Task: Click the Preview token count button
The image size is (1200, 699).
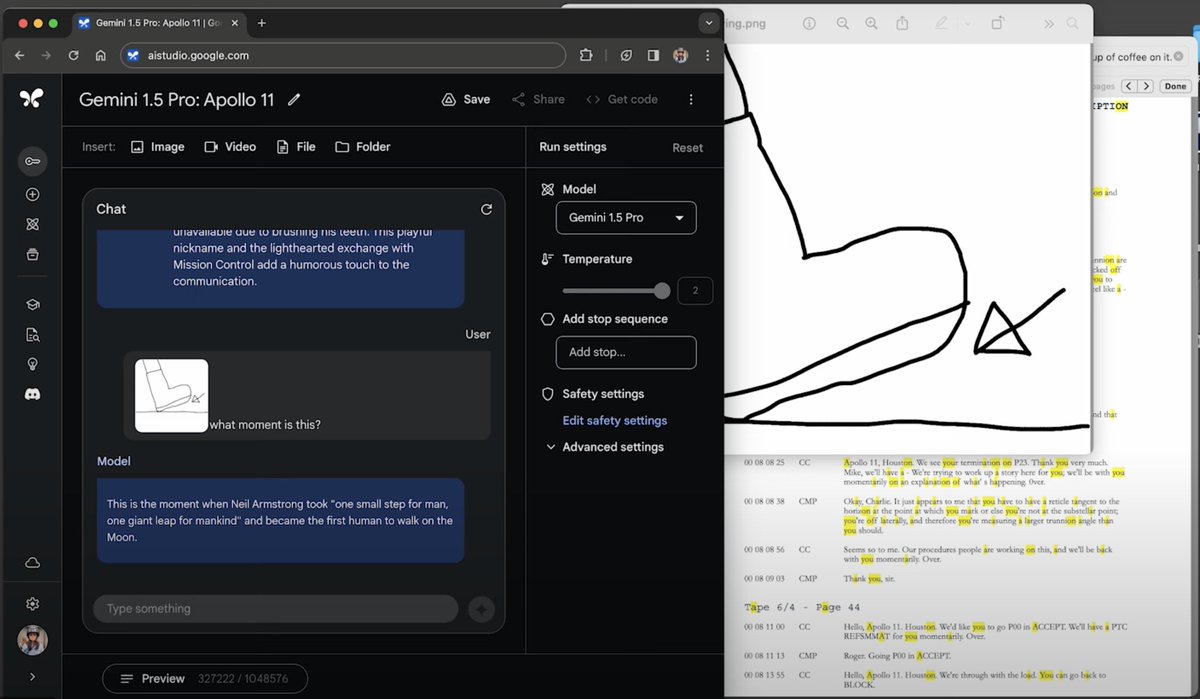Action: coord(205,678)
